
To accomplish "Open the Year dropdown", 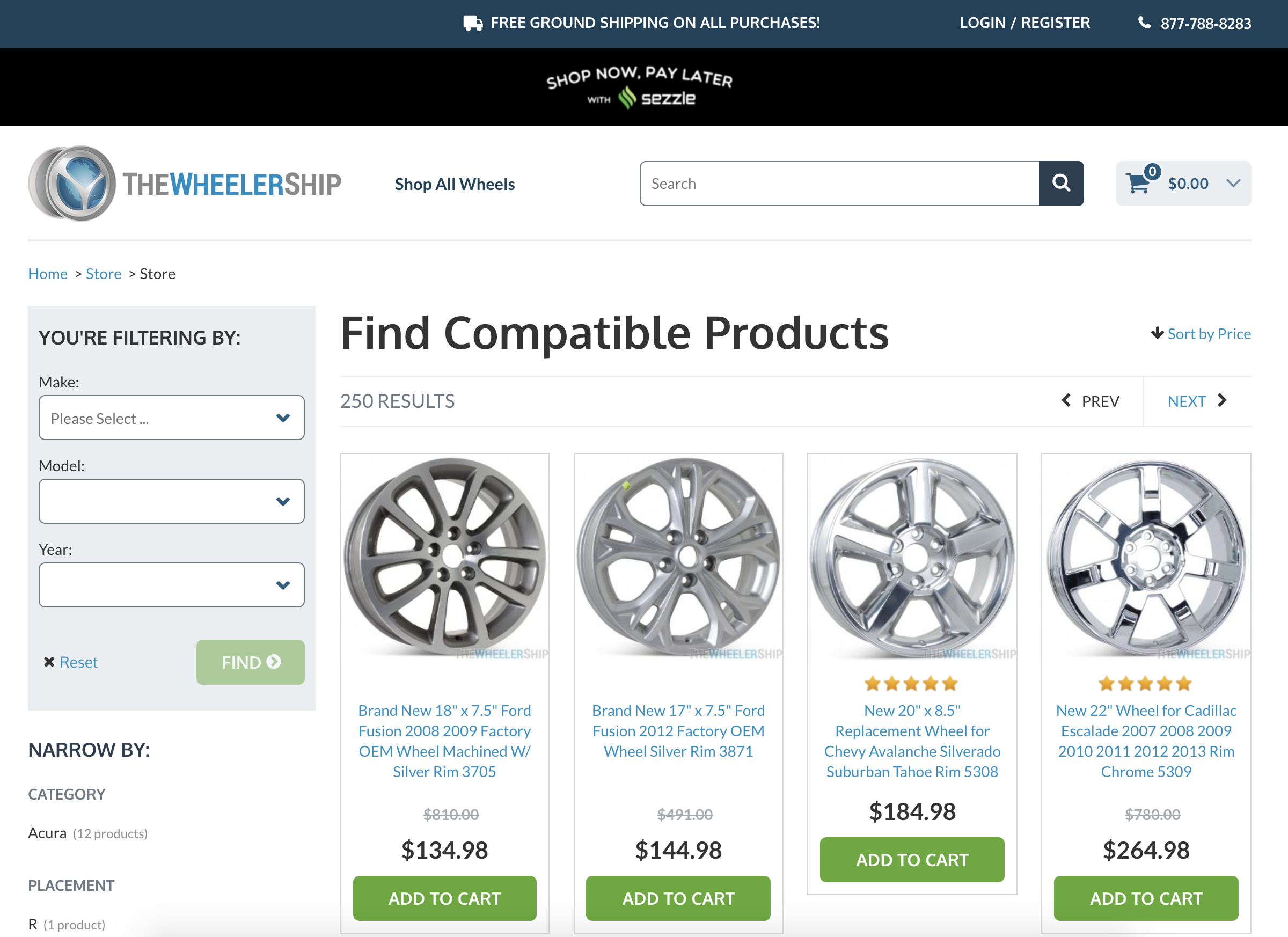I will tap(171, 584).
